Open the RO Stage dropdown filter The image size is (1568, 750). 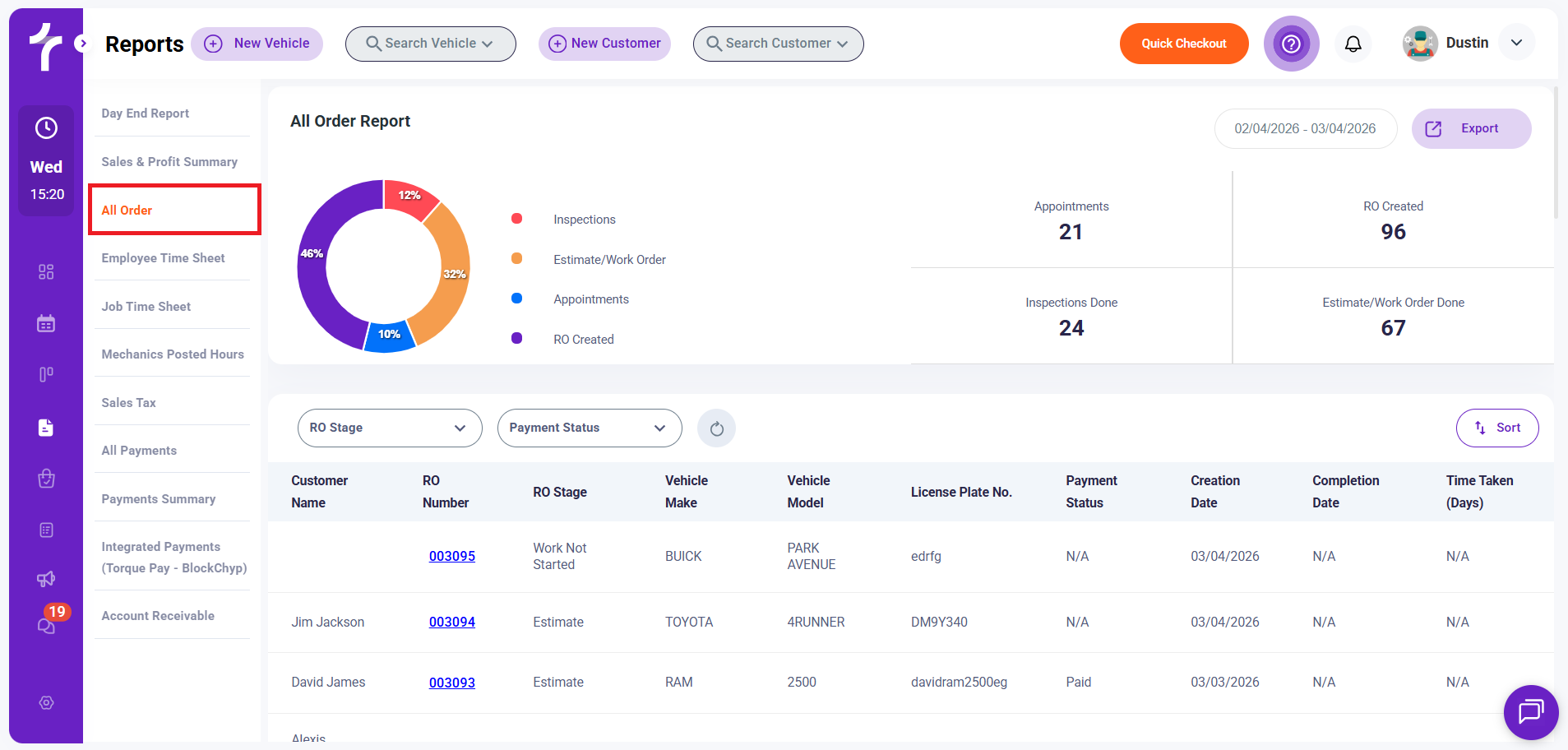point(389,428)
